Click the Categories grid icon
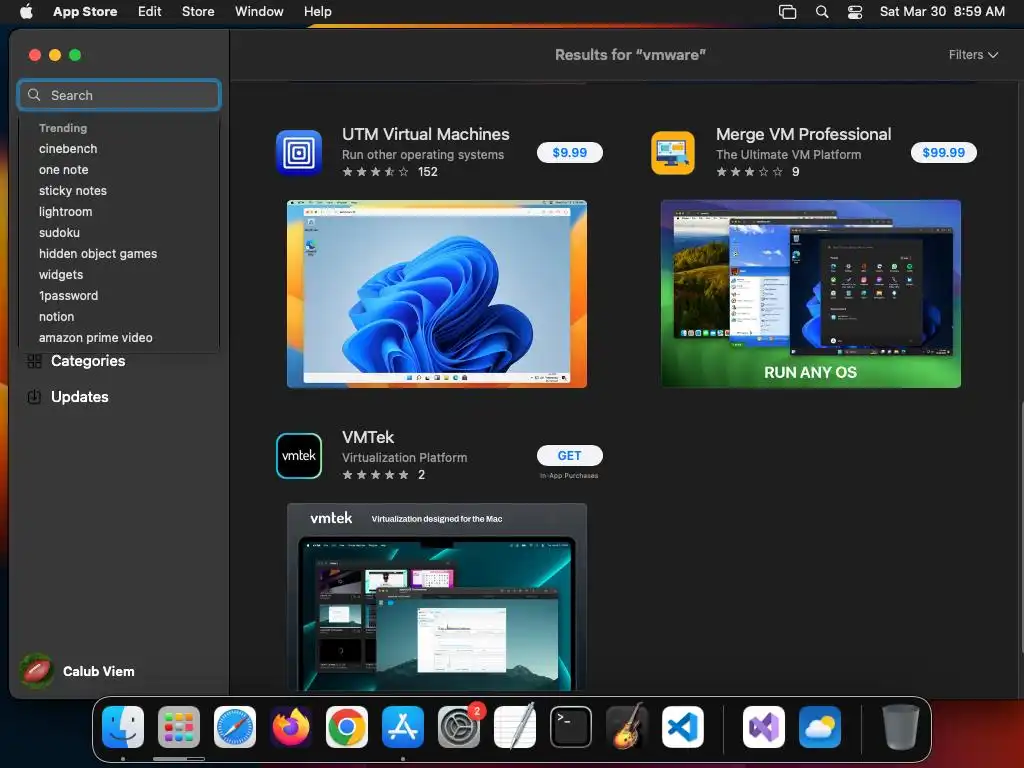 point(35,361)
